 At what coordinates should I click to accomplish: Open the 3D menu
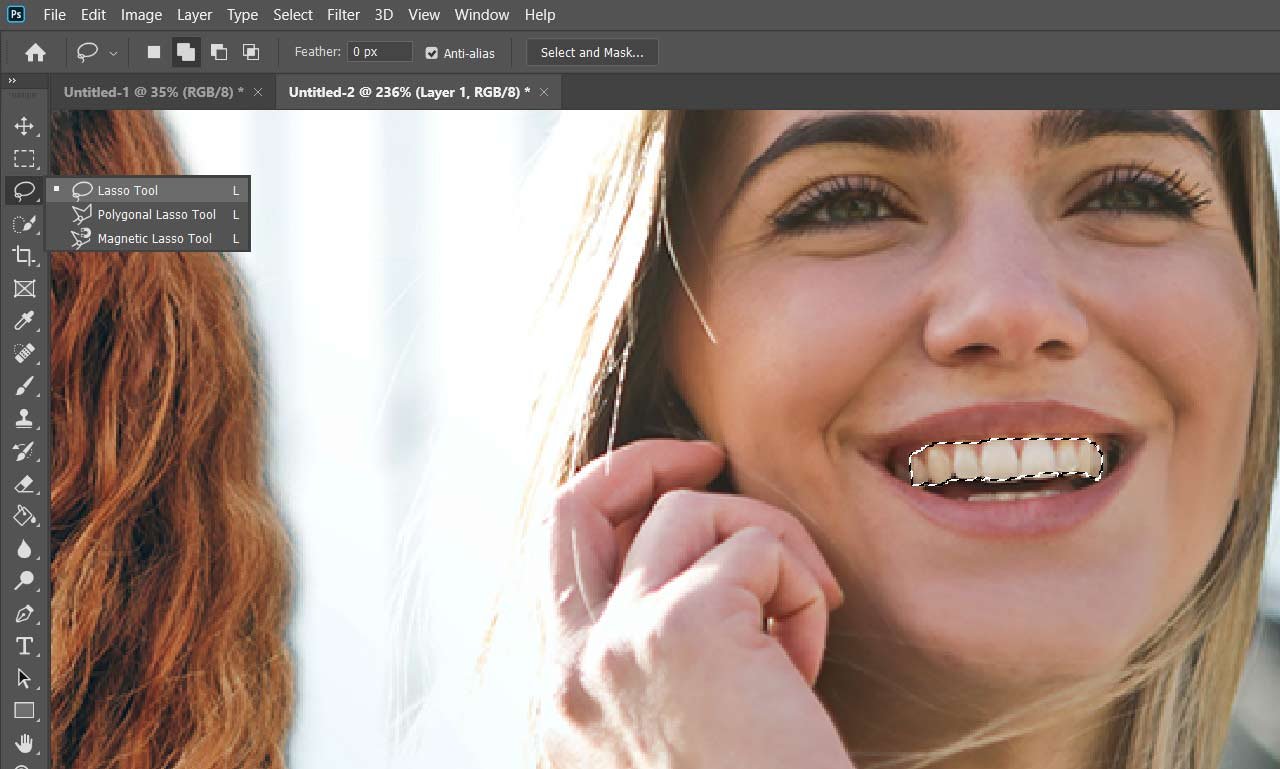(384, 15)
